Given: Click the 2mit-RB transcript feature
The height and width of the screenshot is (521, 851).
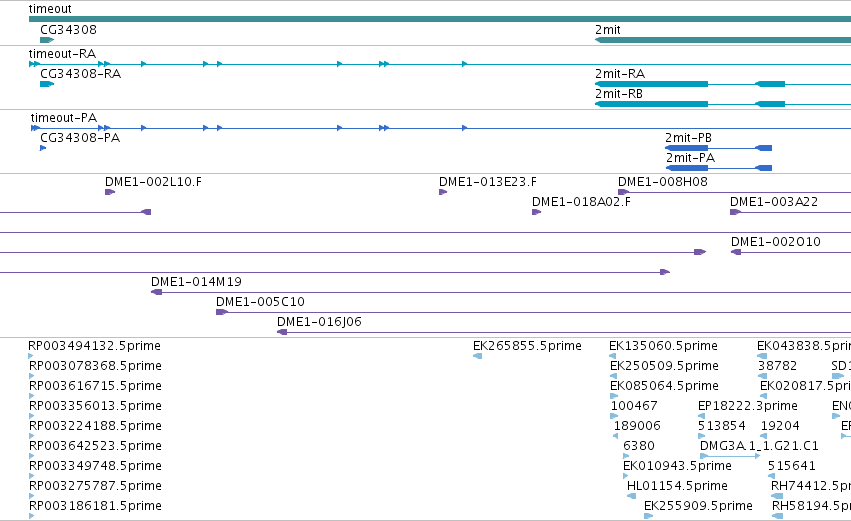Looking at the screenshot, I should coord(723,104).
